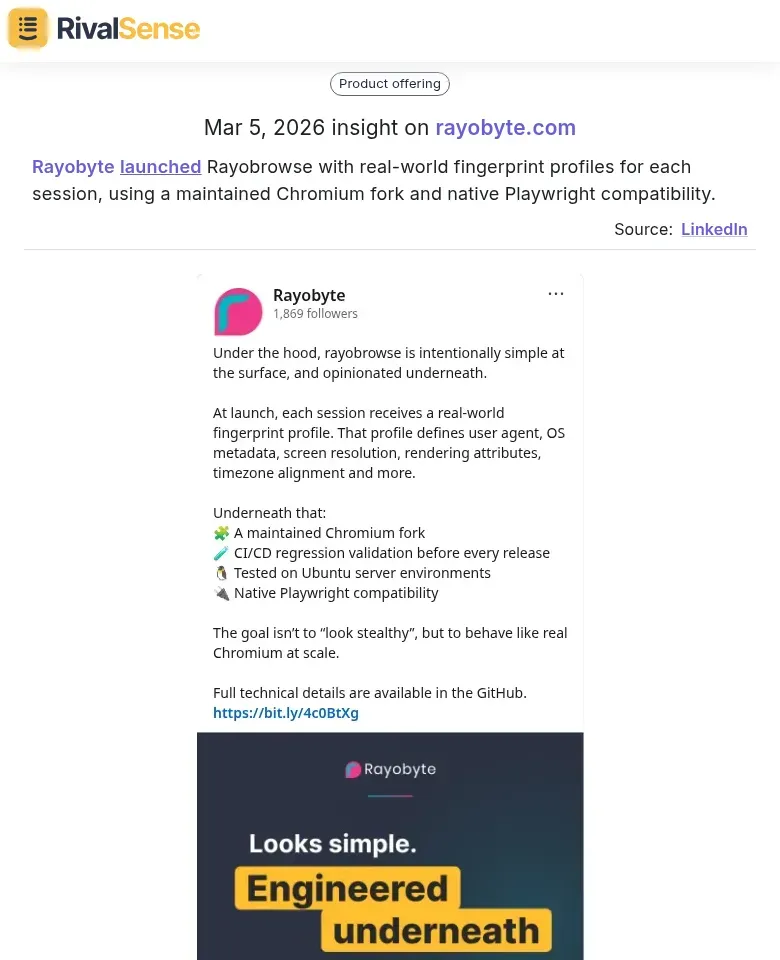Click the 1,869 followers count
This screenshot has width=780, height=960.
tap(315, 313)
